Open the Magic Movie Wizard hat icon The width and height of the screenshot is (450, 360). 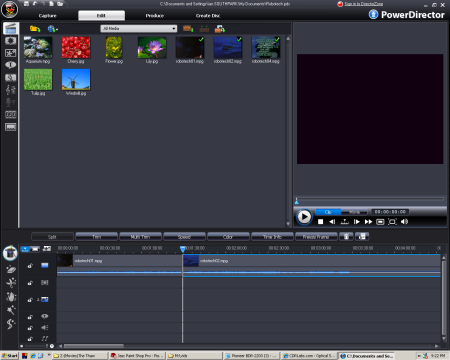pyautogui.click(x=10, y=253)
